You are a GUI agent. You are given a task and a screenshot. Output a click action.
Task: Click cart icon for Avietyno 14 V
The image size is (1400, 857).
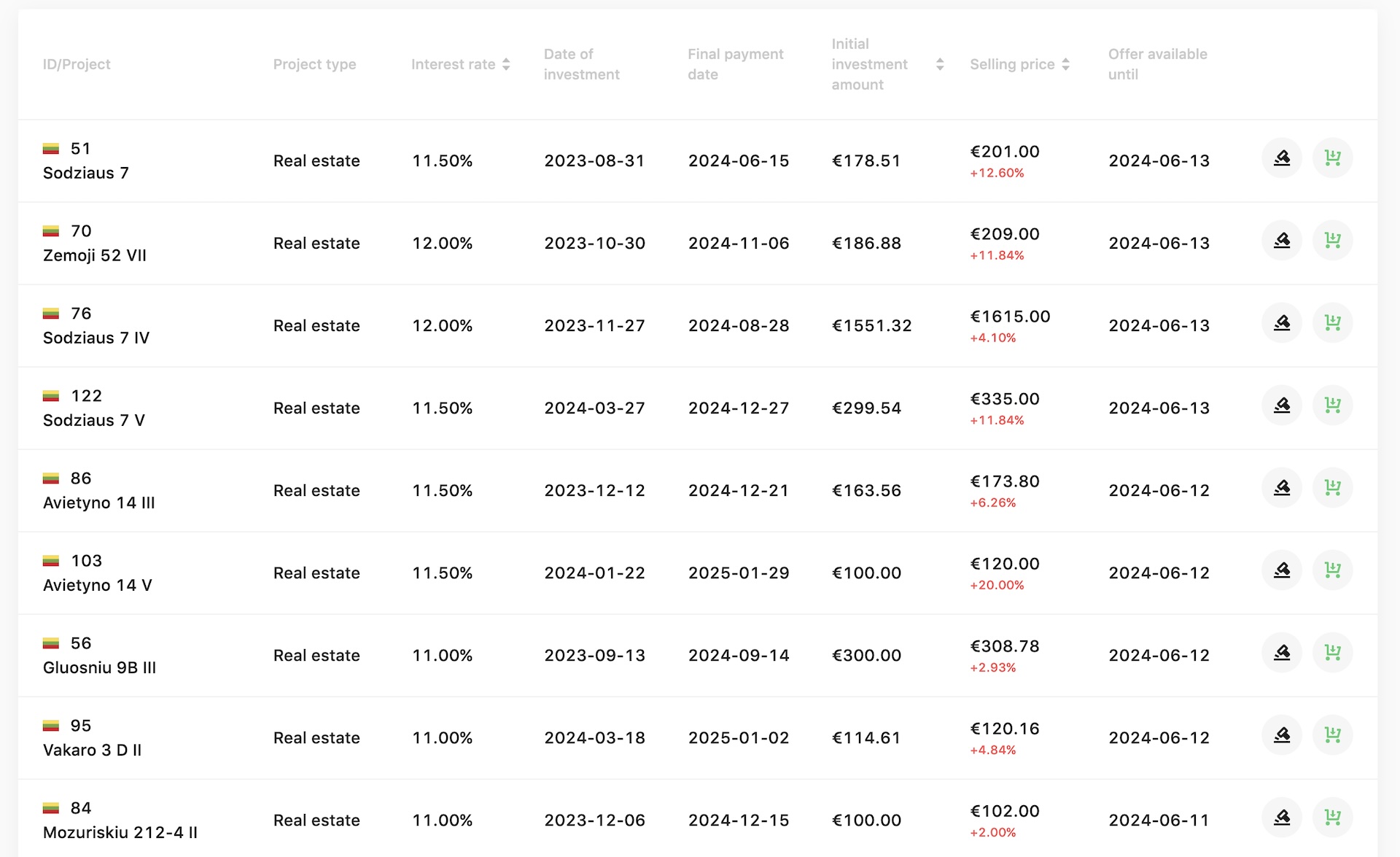tap(1332, 570)
